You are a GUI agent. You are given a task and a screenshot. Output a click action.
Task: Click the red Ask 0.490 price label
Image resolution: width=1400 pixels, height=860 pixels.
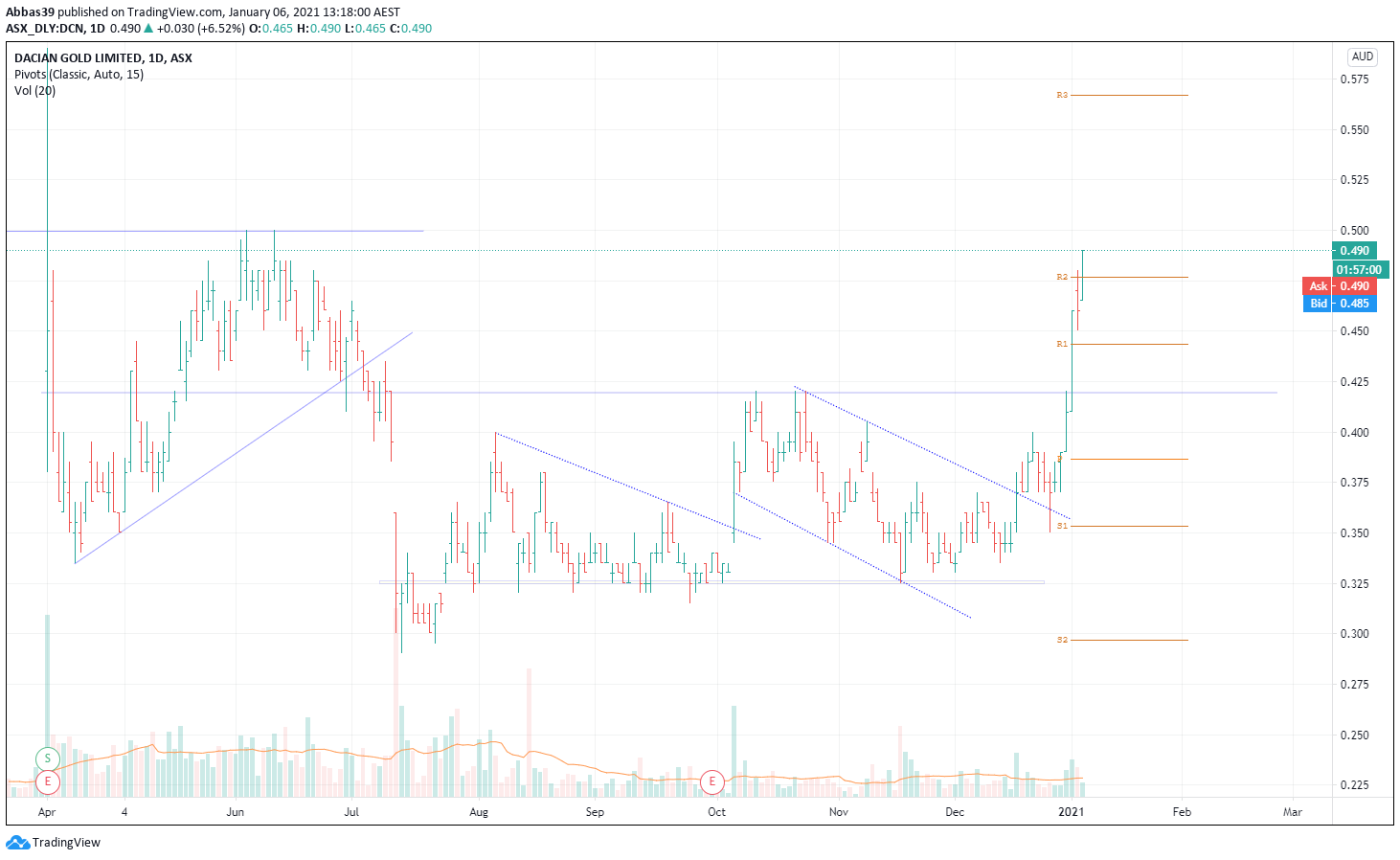click(1340, 286)
